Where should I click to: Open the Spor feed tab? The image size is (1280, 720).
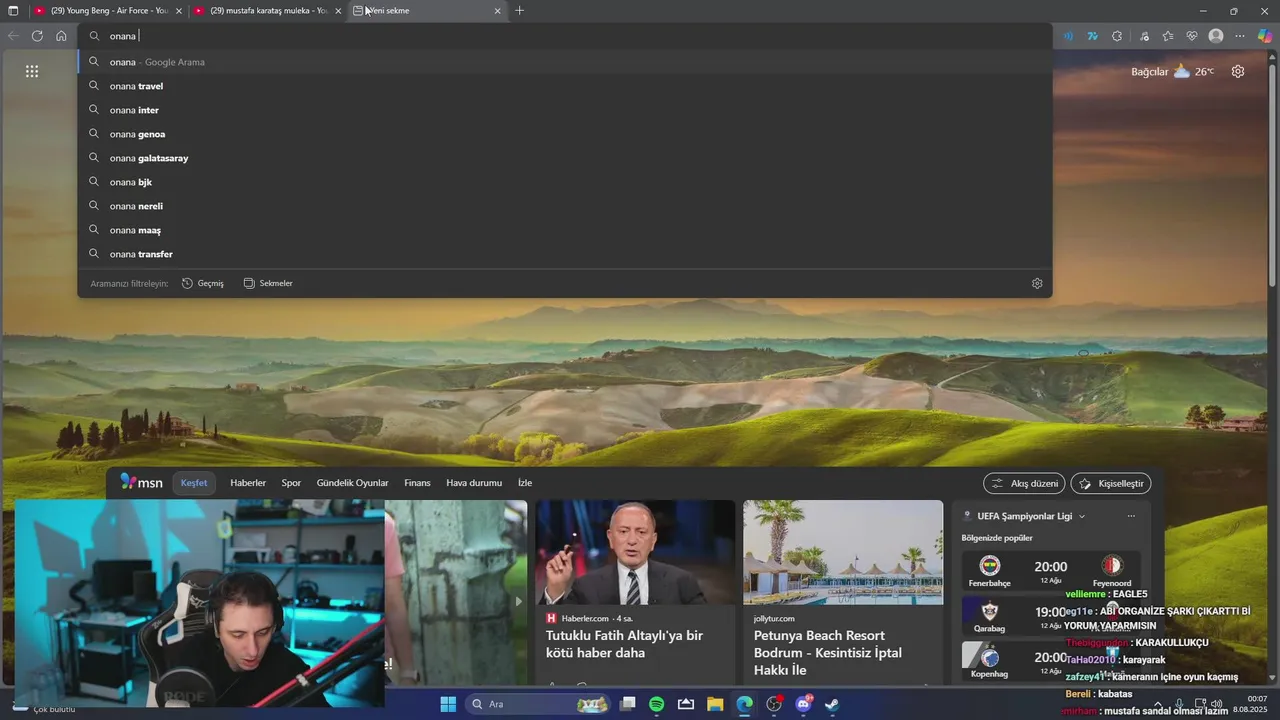(x=291, y=483)
